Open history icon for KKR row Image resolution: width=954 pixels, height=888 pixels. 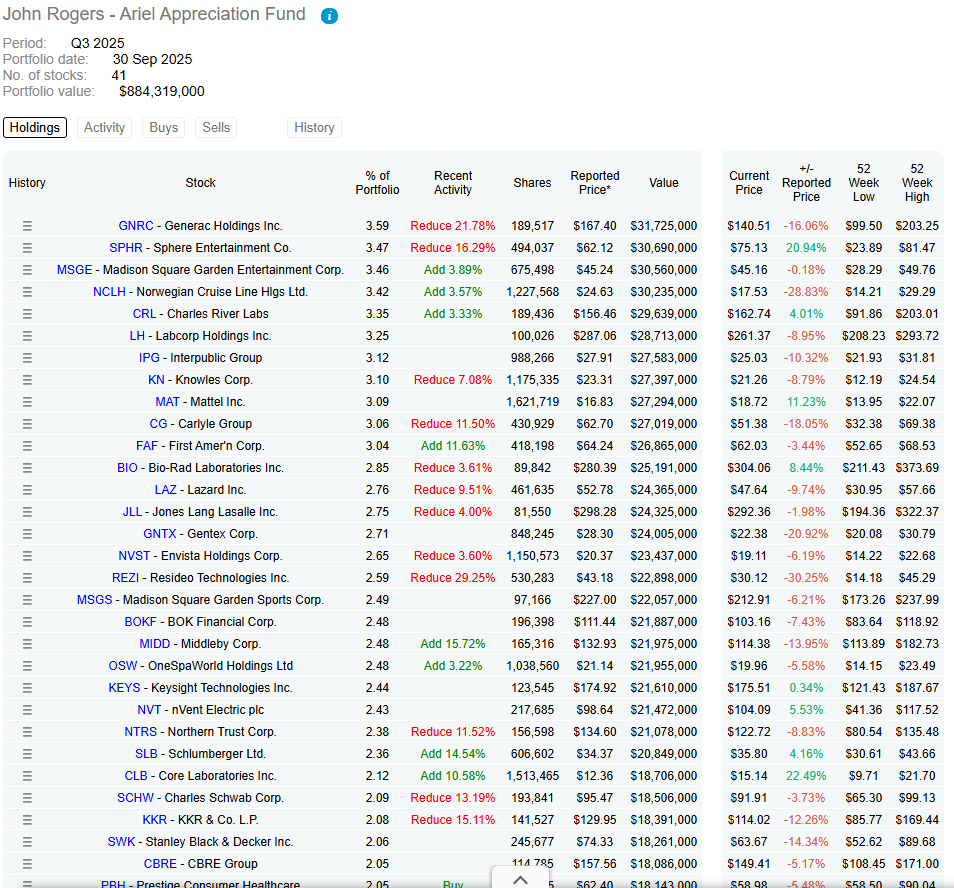pos(27,820)
